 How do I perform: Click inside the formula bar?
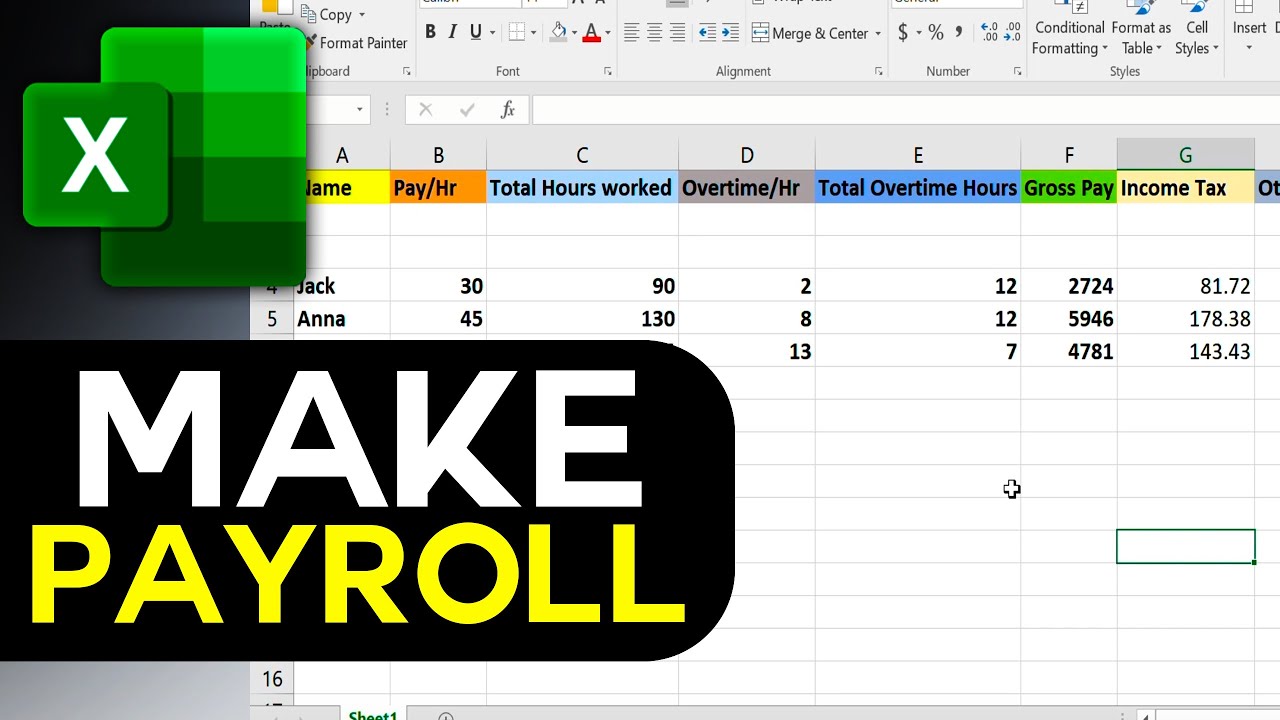pos(905,110)
